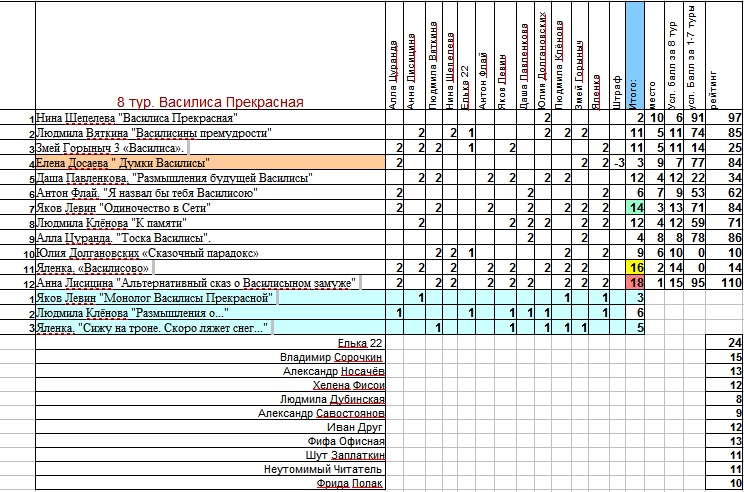Click the highlighted Елена Досаева "Думки Василисы" cell

[x=210, y=163]
